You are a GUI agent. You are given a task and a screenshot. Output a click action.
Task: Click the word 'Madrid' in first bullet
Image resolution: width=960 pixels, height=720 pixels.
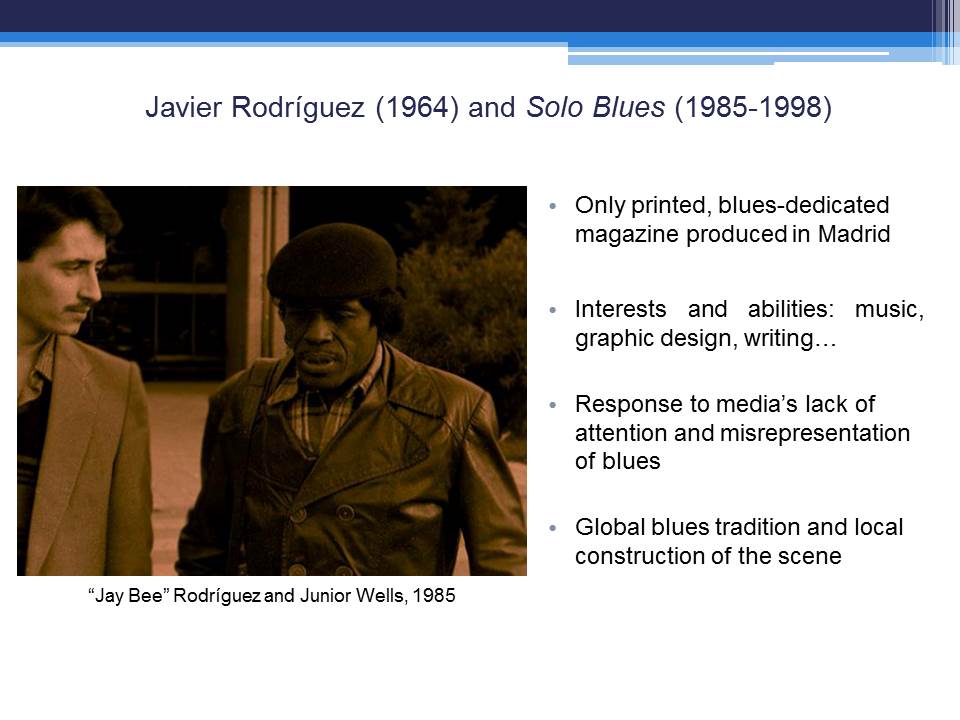click(856, 235)
